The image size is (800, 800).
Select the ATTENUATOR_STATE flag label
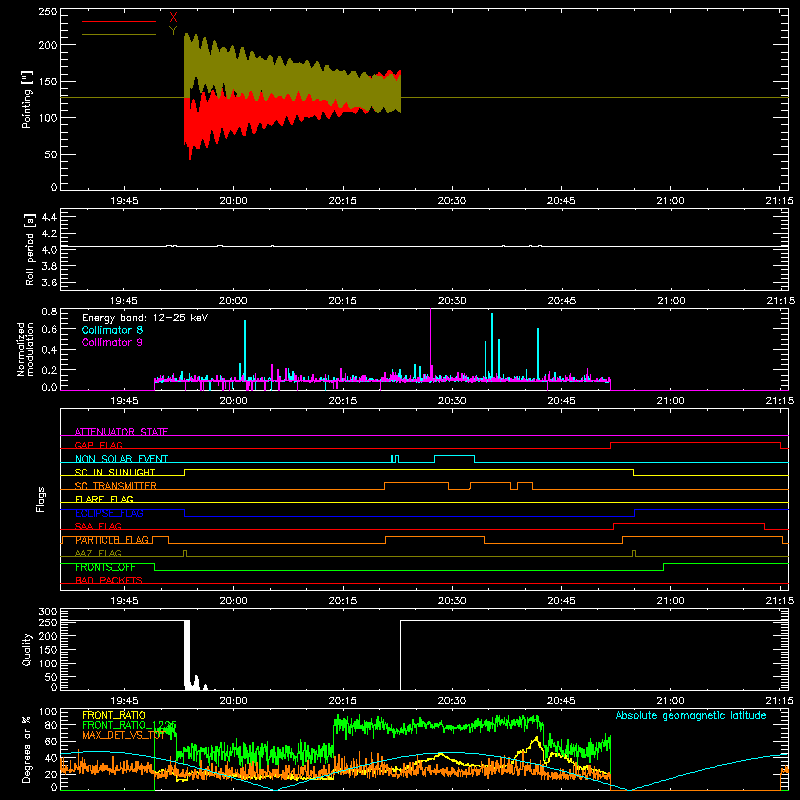coord(121,432)
